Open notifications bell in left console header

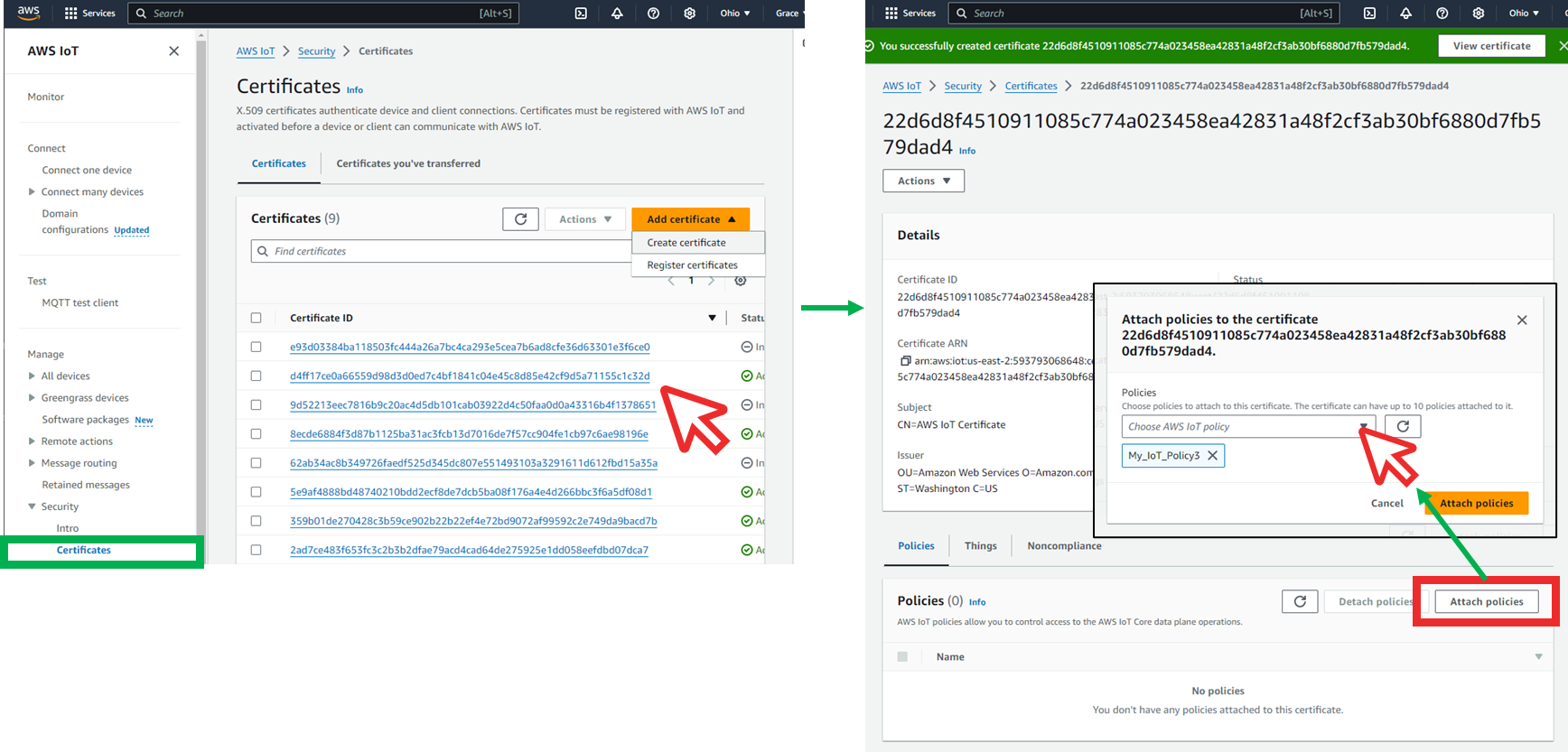[x=617, y=14]
